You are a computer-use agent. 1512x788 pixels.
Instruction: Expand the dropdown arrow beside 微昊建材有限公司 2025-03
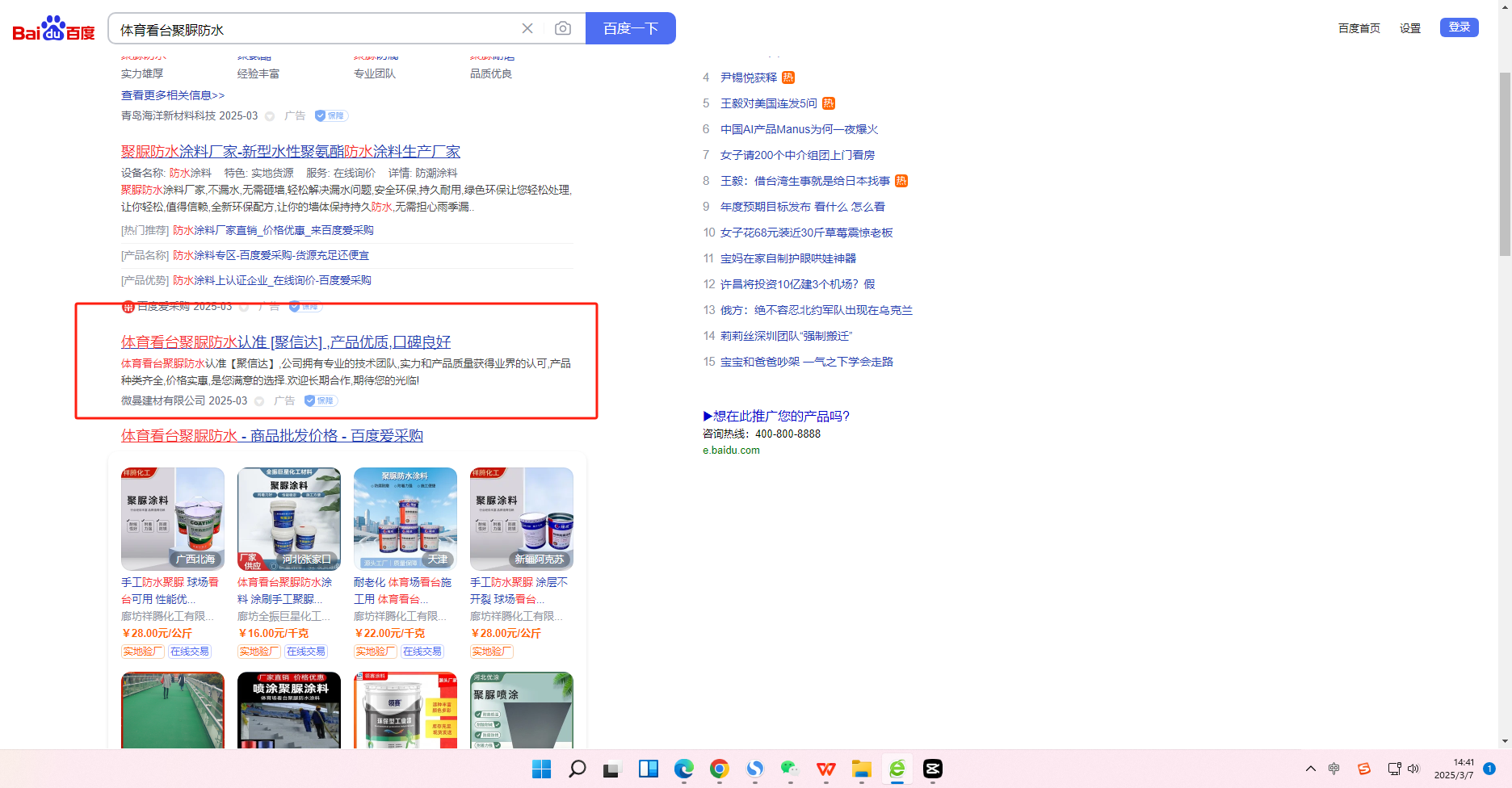[x=259, y=401]
